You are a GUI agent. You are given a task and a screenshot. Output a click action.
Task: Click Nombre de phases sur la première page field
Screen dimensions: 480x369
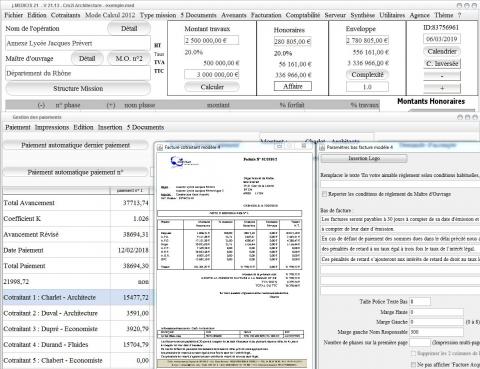(420, 342)
